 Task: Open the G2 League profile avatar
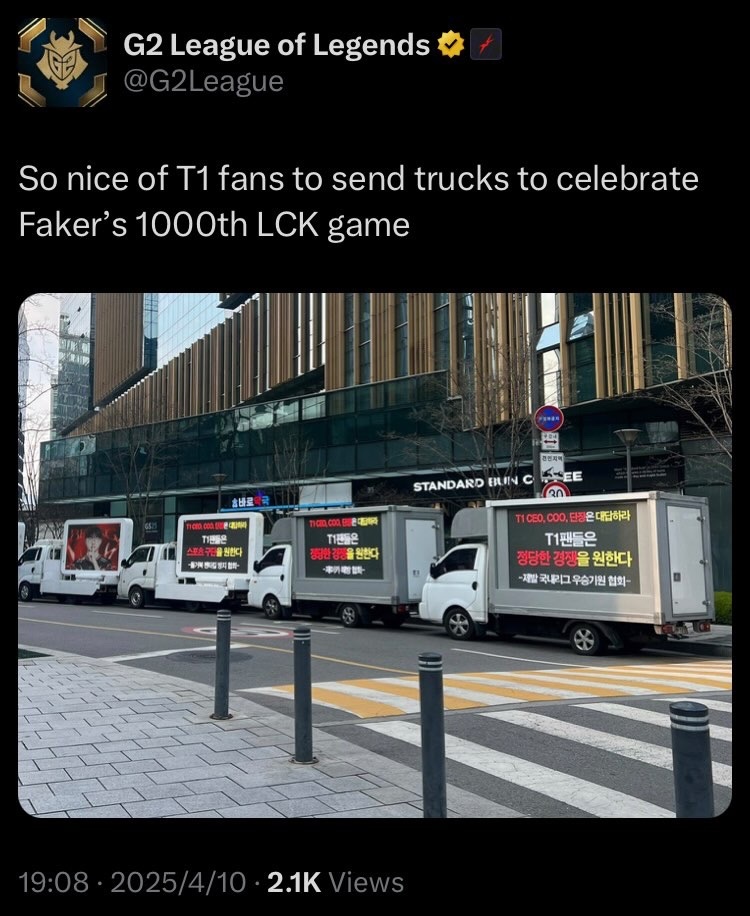(x=62, y=62)
